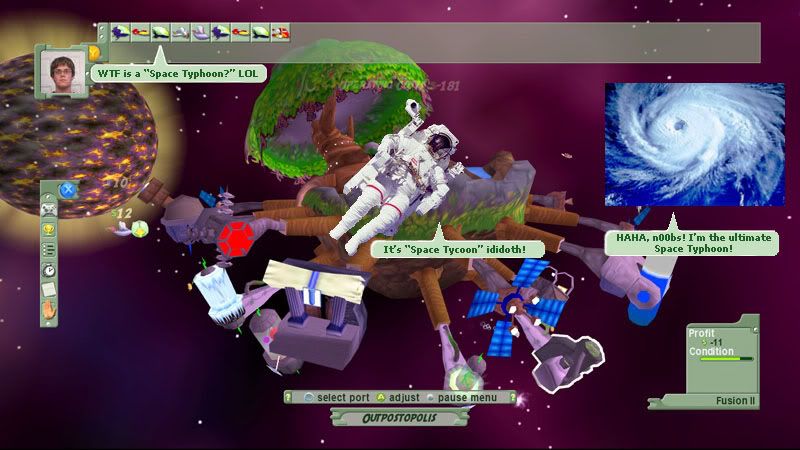Select the white-outlined highlighted module
The width and height of the screenshot is (800, 450).
click(566, 362)
